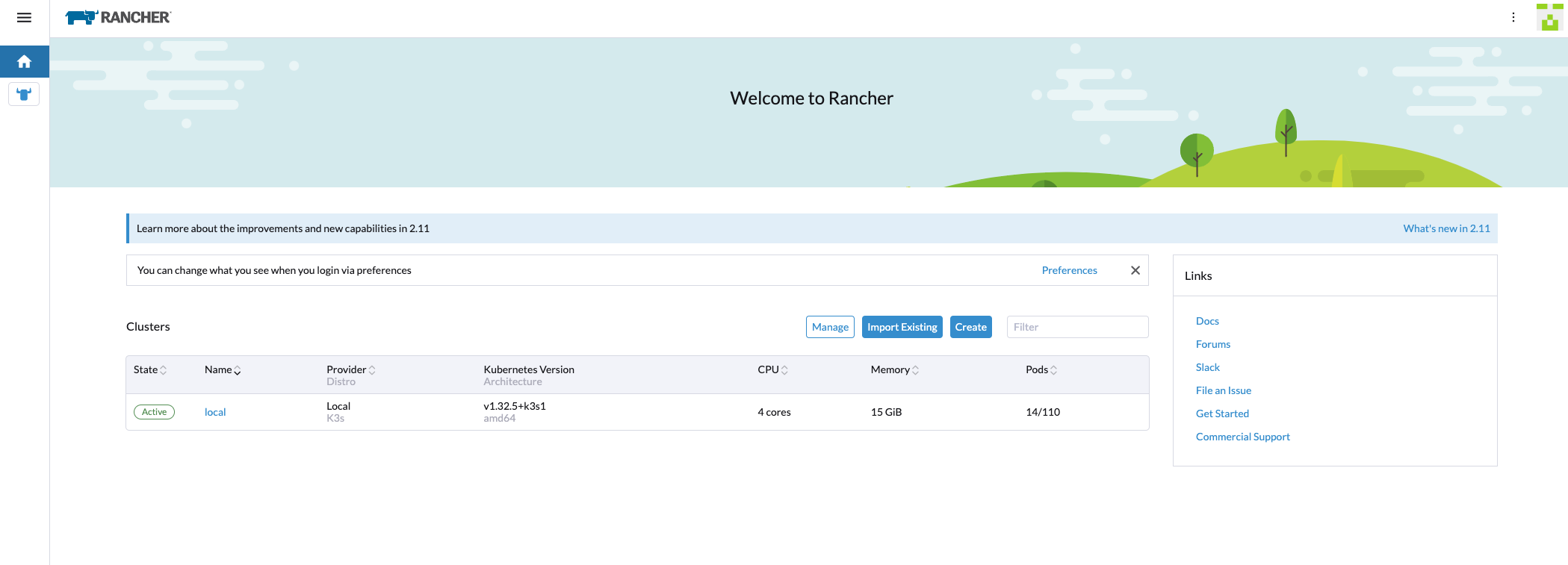Click the Rancher logo
Screen dimensions: 1568x565
click(118, 17)
